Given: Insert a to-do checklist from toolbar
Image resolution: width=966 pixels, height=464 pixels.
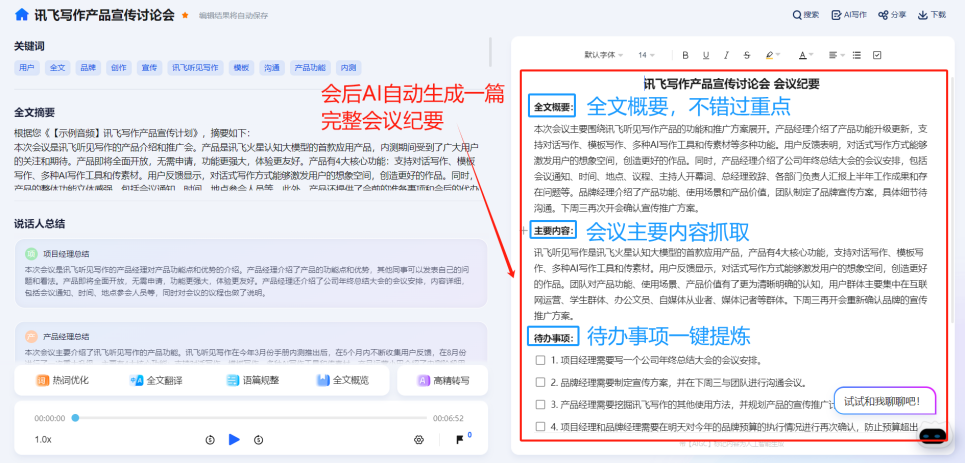Looking at the screenshot, I should tap(877, 55).
